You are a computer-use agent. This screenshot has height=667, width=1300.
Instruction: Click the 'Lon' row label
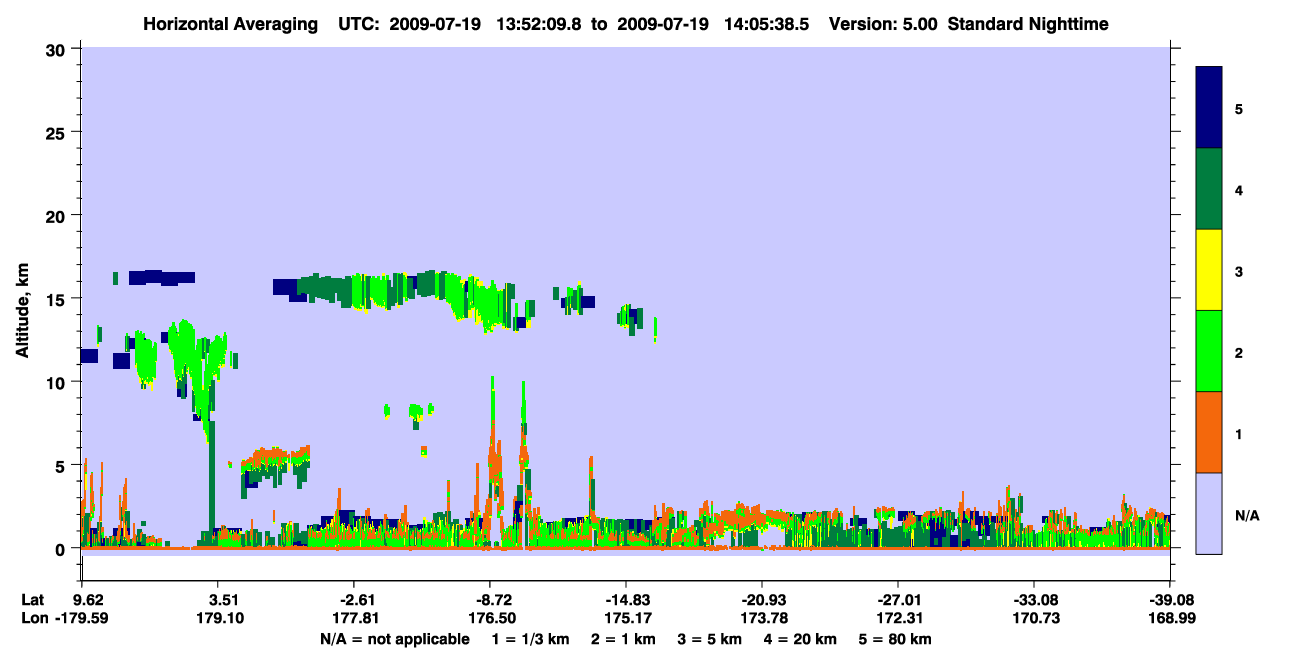(34, 619)
